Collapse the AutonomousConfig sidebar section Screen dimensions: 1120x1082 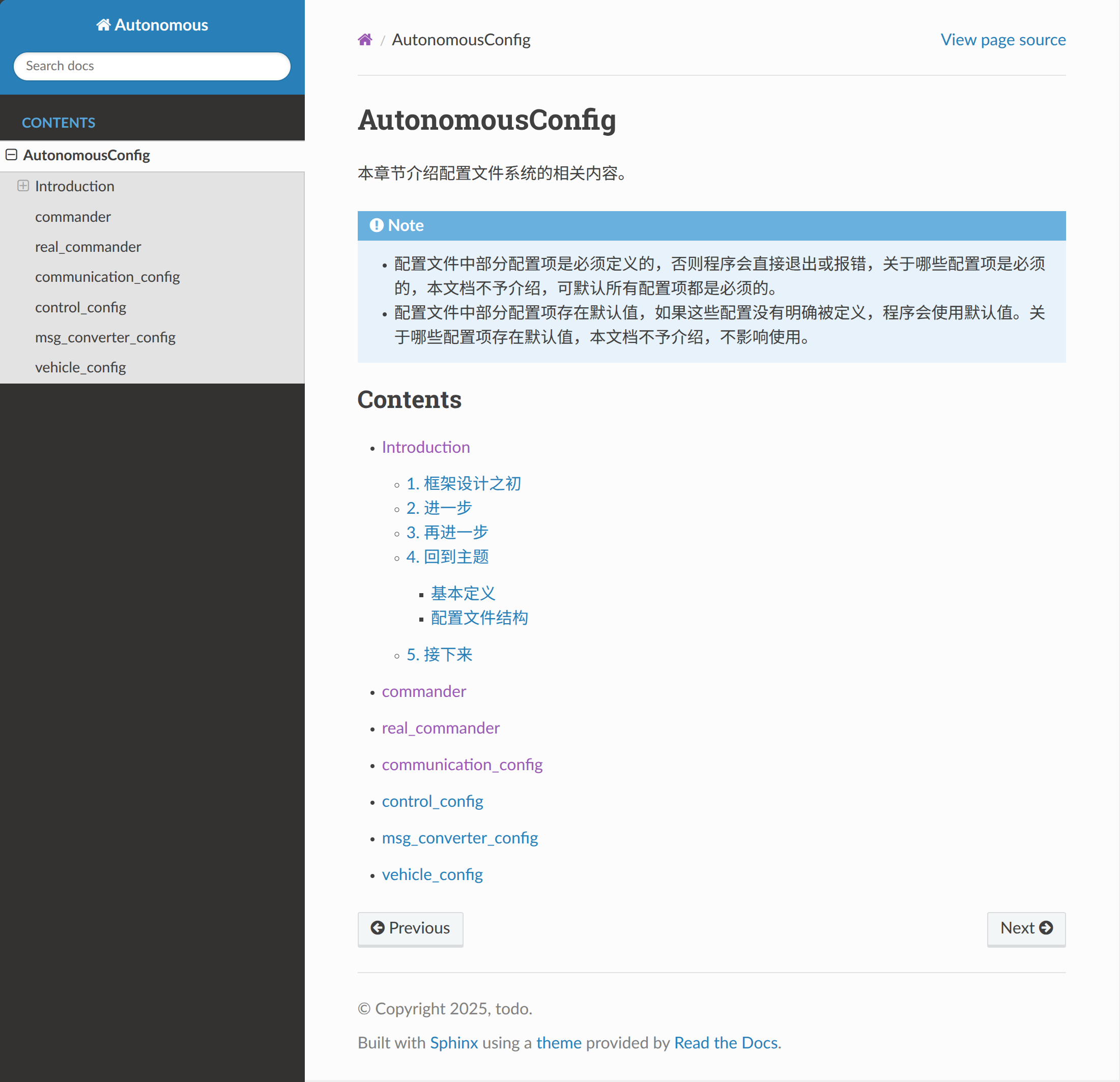[11, 155]
